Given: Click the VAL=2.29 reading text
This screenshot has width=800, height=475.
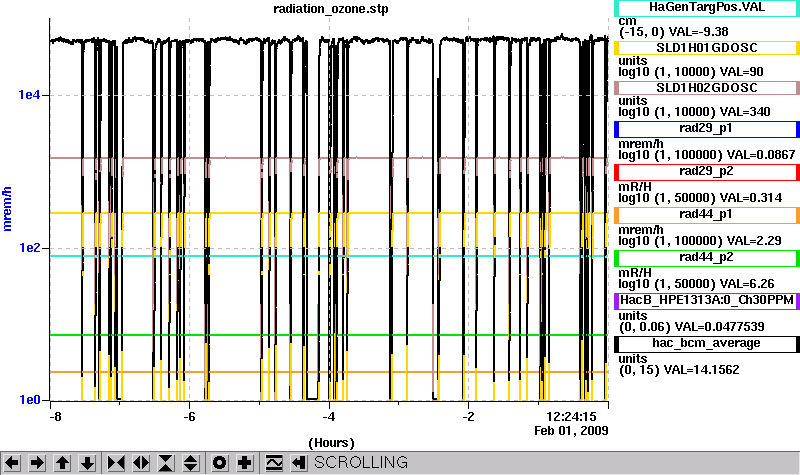Looking at the screenshot, I should click(x=754, y=241).
